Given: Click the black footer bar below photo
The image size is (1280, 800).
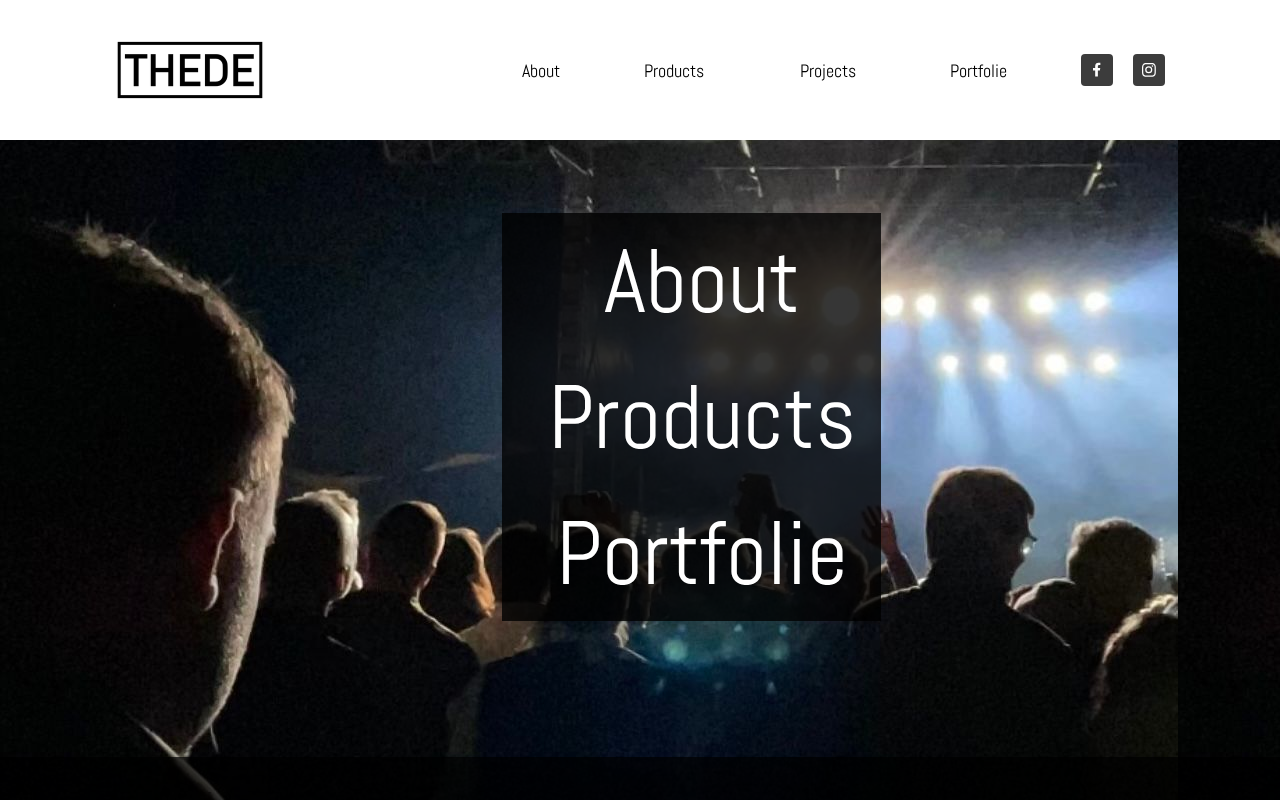Looking at the screenshot, I should coord(640,778).
